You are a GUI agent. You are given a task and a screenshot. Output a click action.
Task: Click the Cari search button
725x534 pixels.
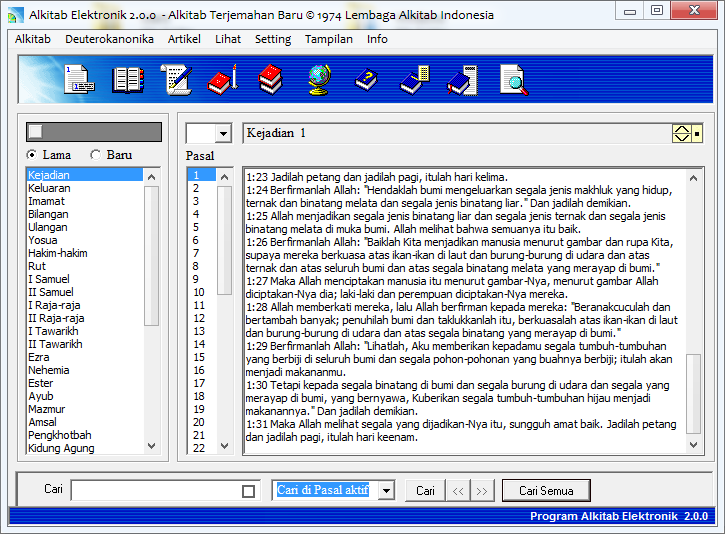click(425, 491)
